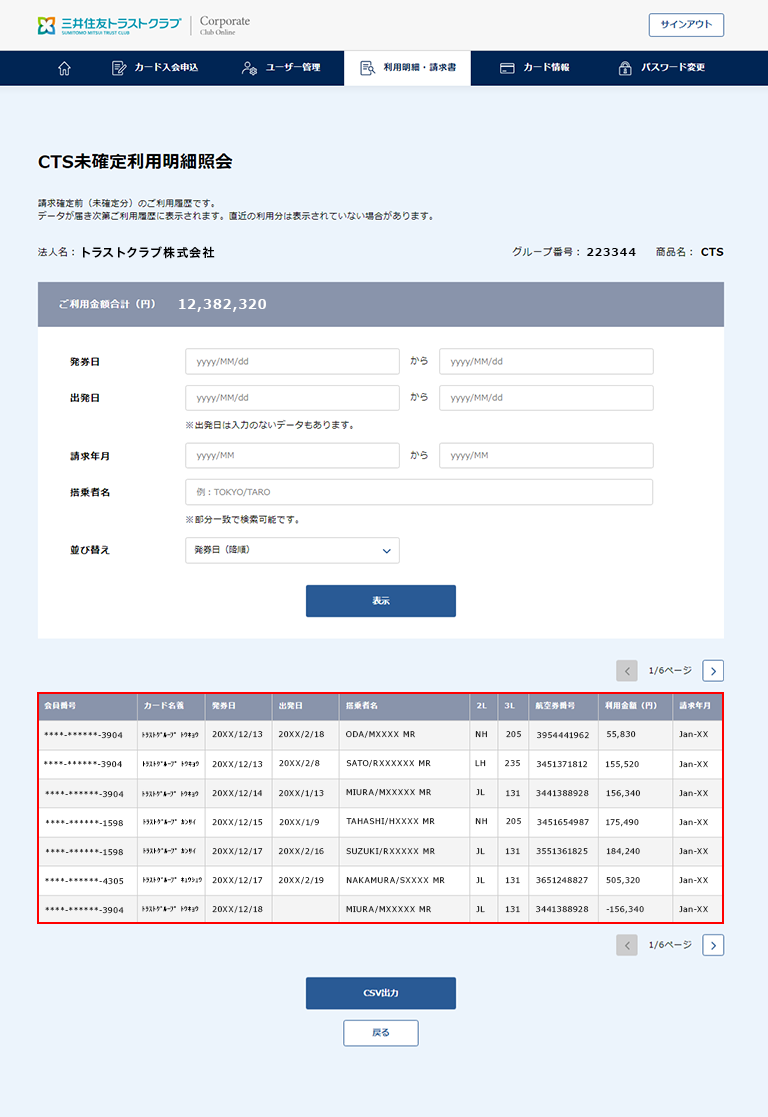
Task: Go to previous page using bottom arrow
Action: [x=627, y=945]
